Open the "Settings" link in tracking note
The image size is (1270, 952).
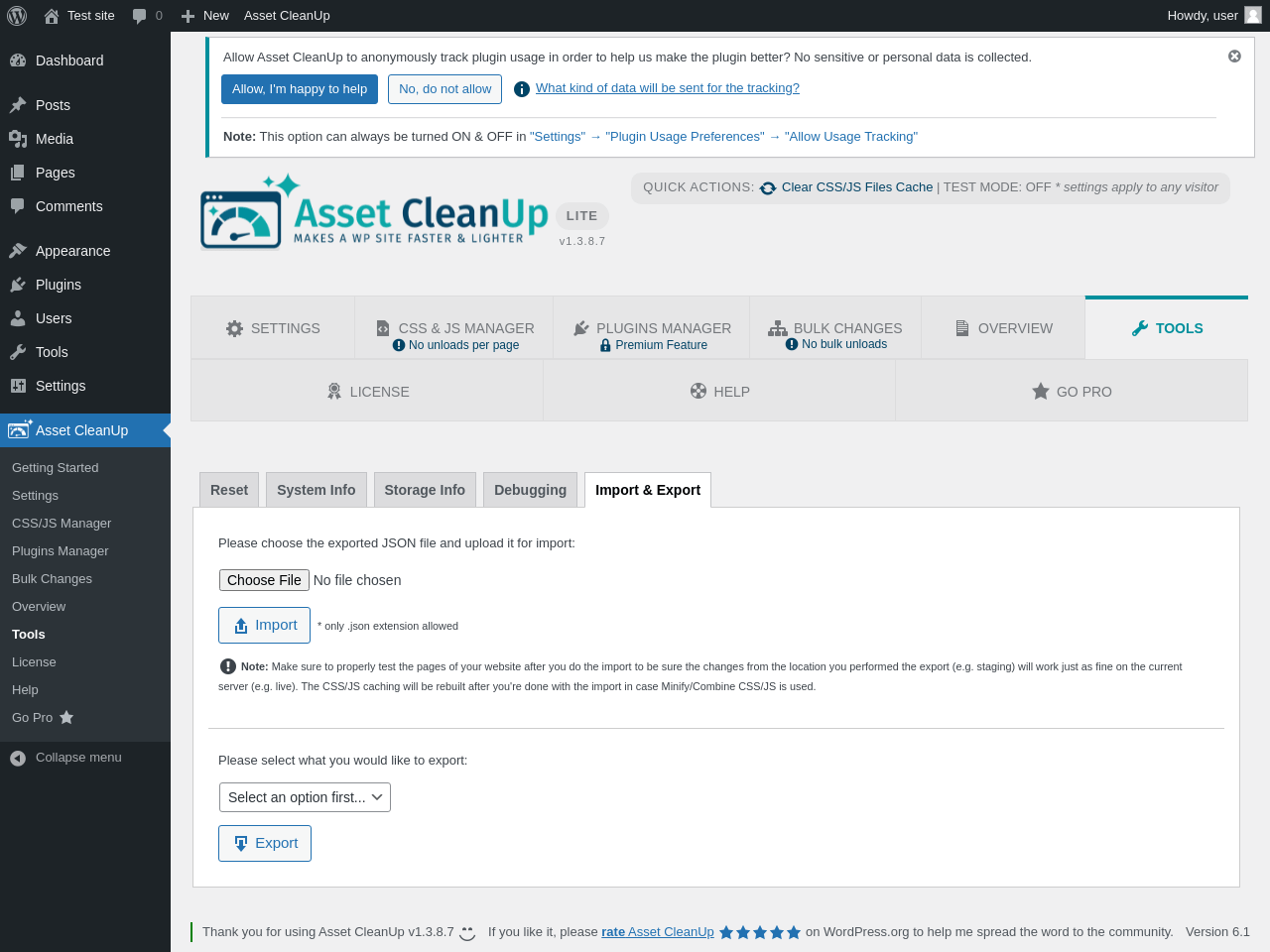558,137
